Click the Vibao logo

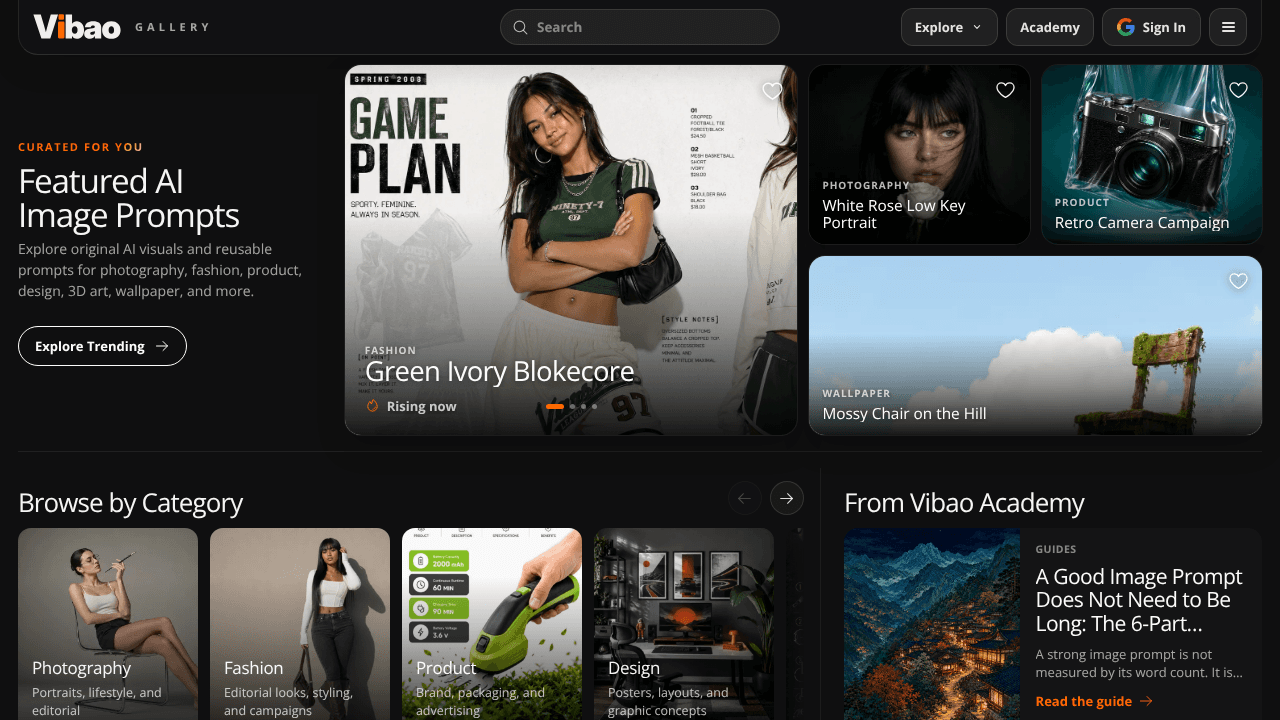point(77,27)
